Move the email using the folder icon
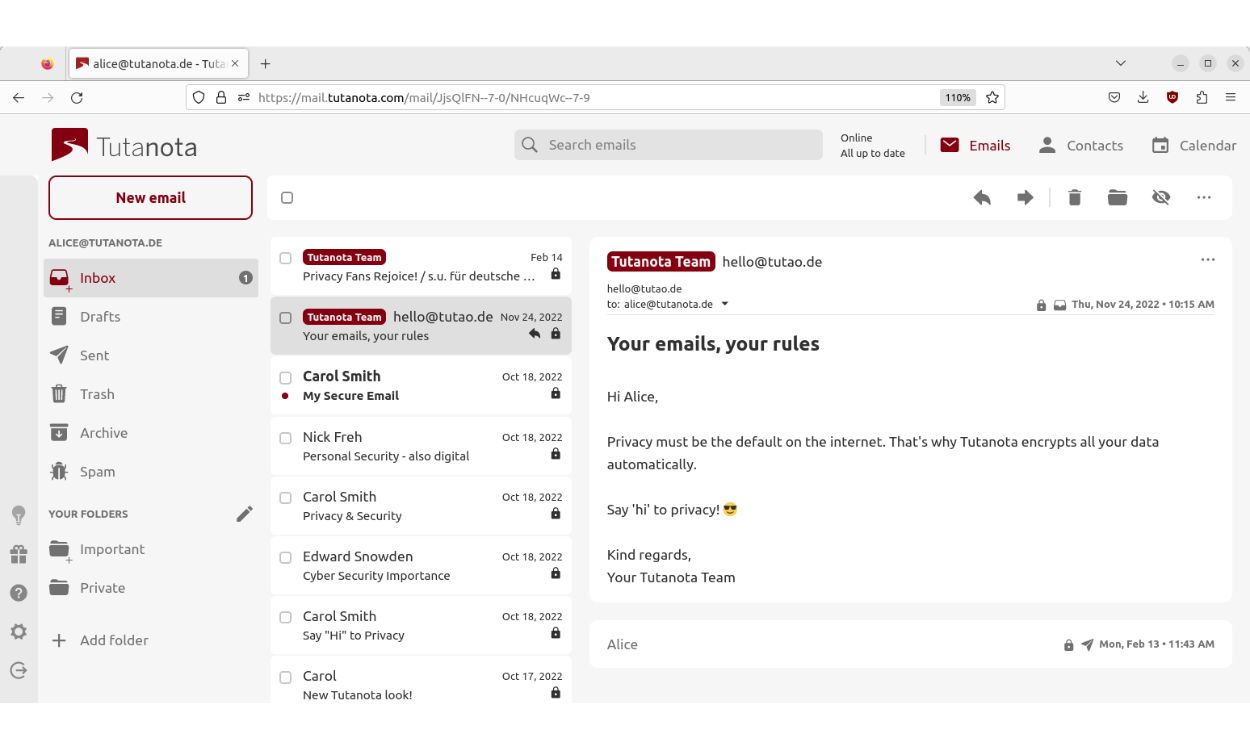1250x750 pixels. 1119,197
